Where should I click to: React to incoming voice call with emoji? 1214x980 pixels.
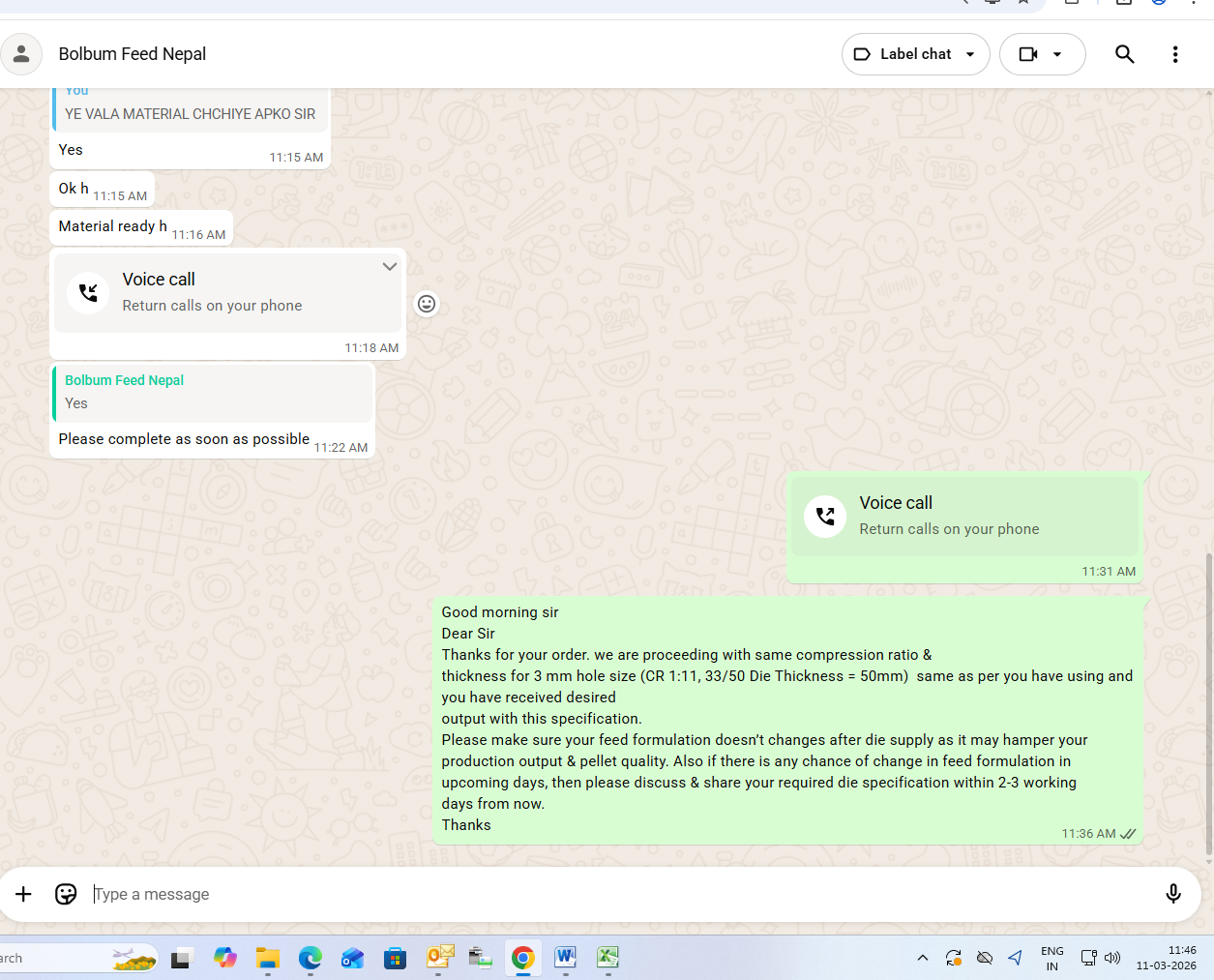(x=426, y=304)
